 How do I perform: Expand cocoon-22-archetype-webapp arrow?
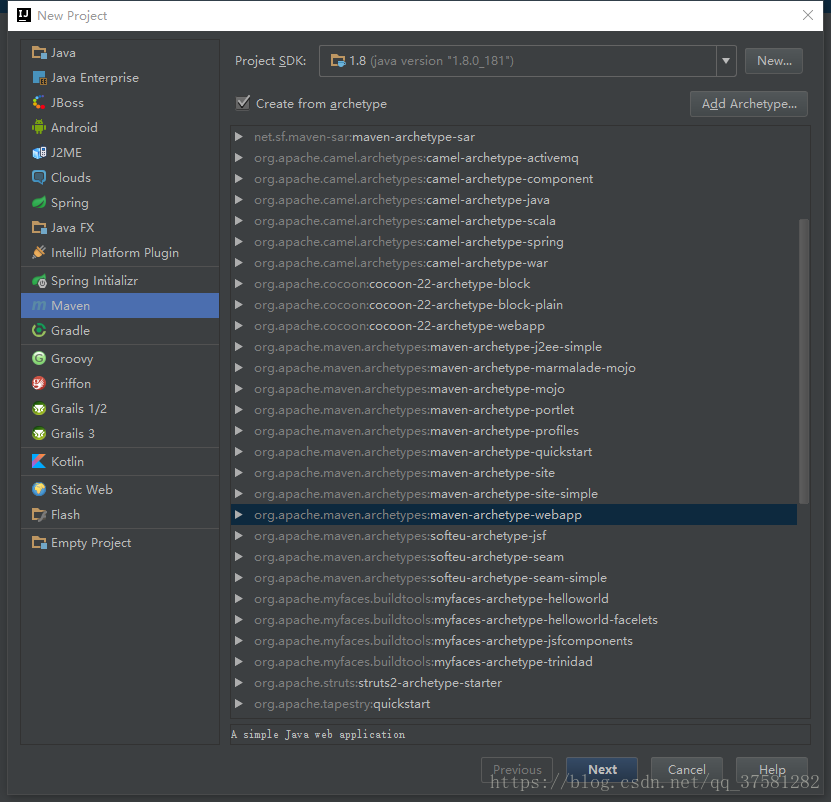click(239, 326)
